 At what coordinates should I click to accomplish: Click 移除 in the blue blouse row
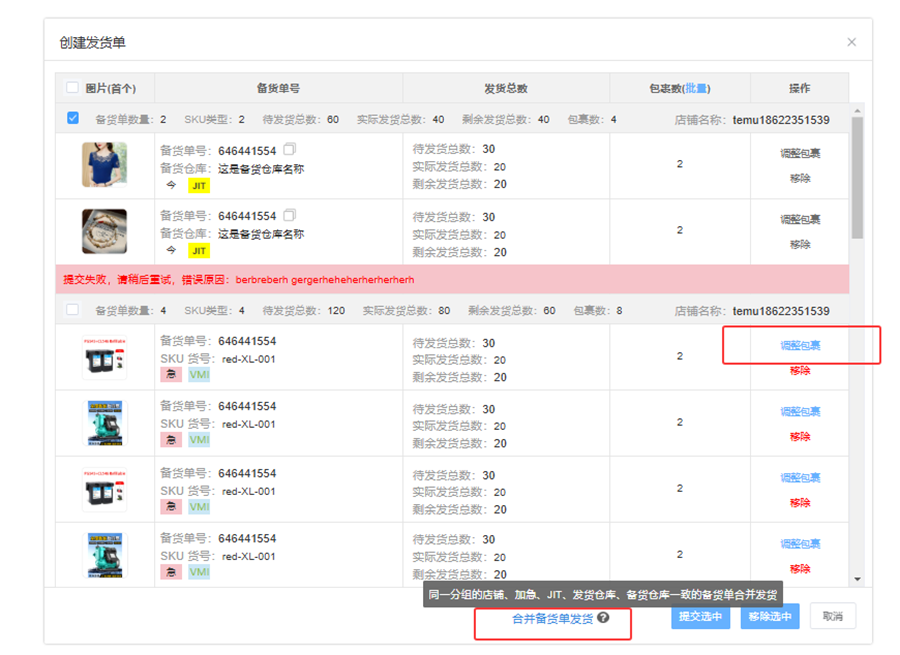[x=800, y=179]
